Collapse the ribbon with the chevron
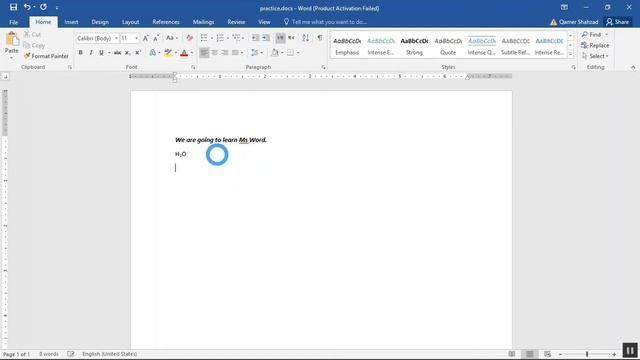This screenshot has height=360, width=640. tap(633, 67)
